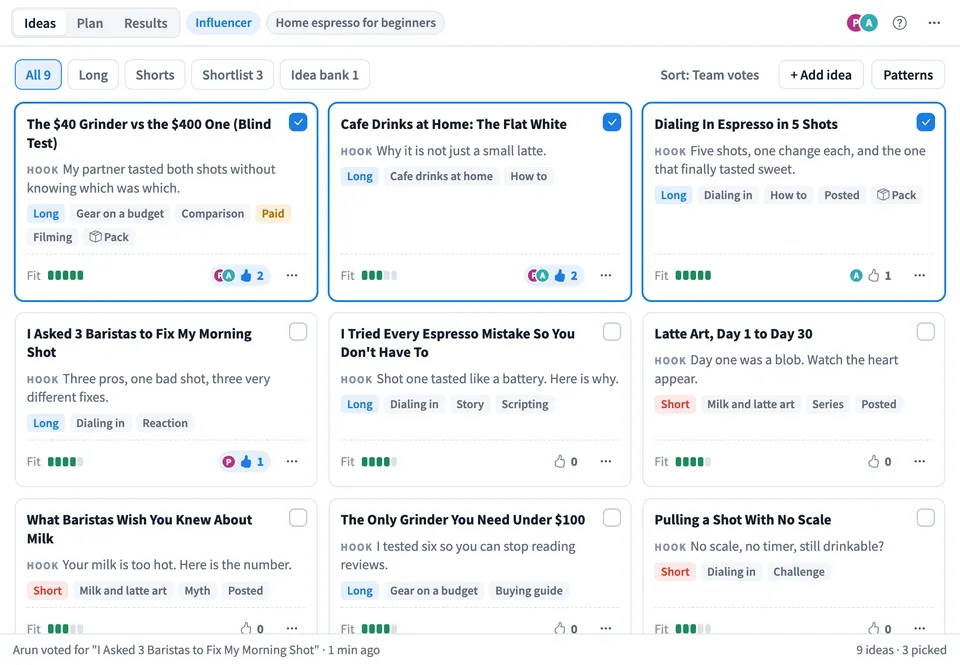Open more options on Baristas Wish Milk card

[x=292, y=628]
